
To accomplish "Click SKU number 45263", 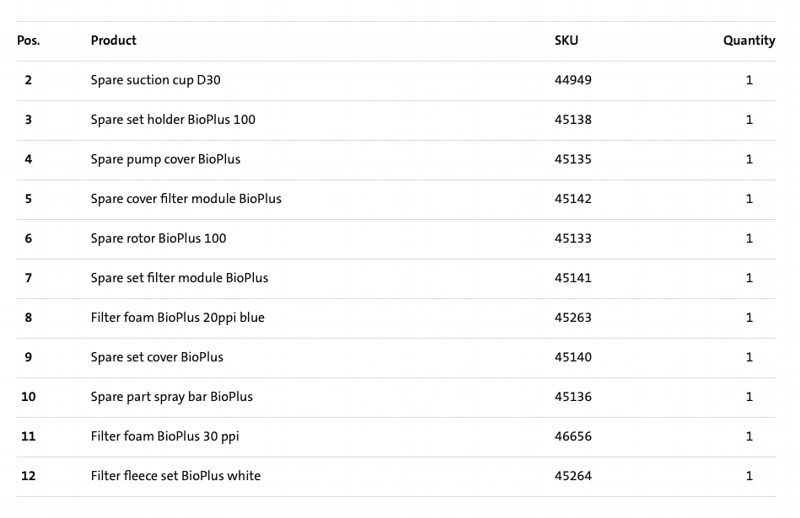I will pyautogui.click(x=573, y=317).
